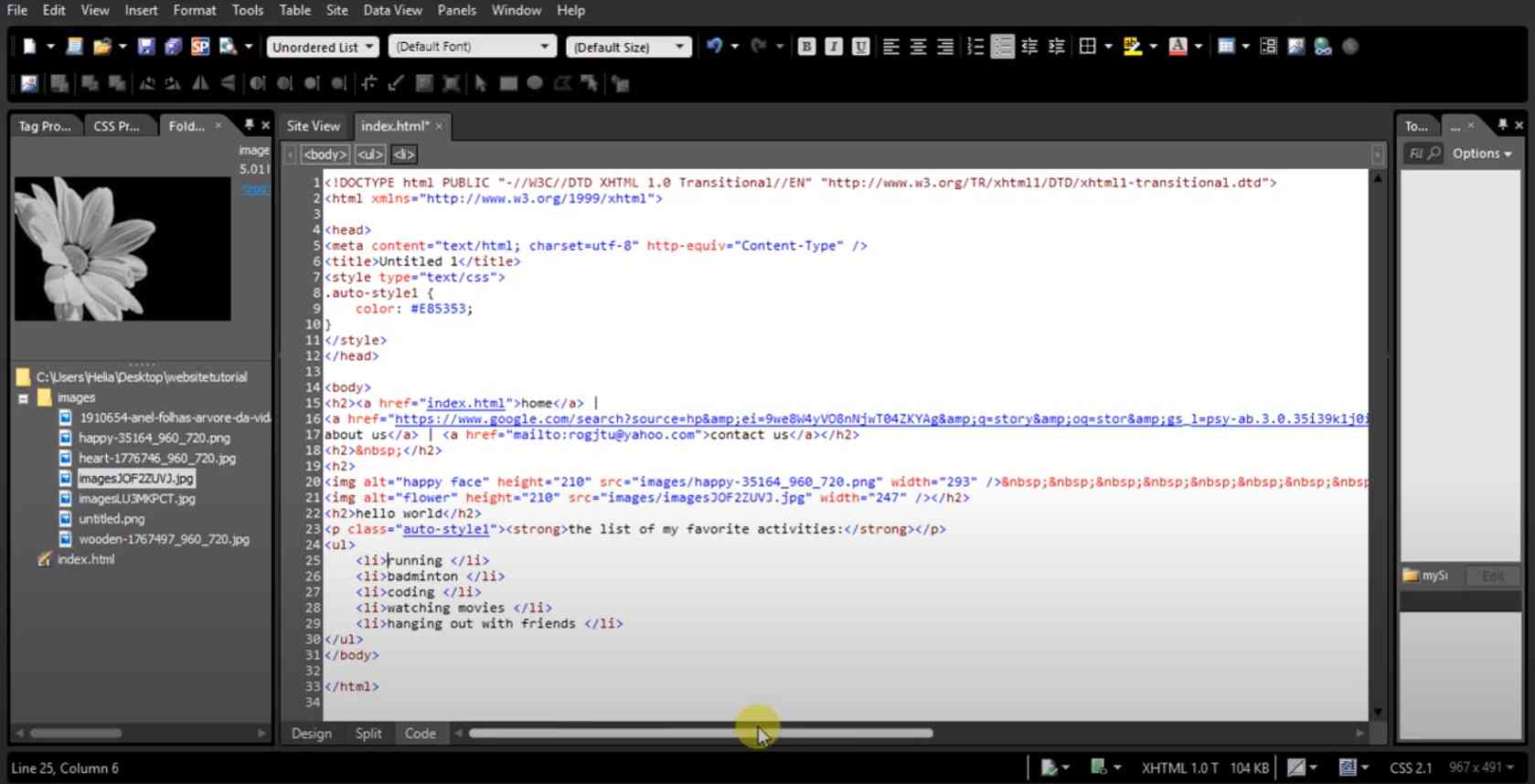
Task: Toggle Bold formatting
Action: (806, 47)
